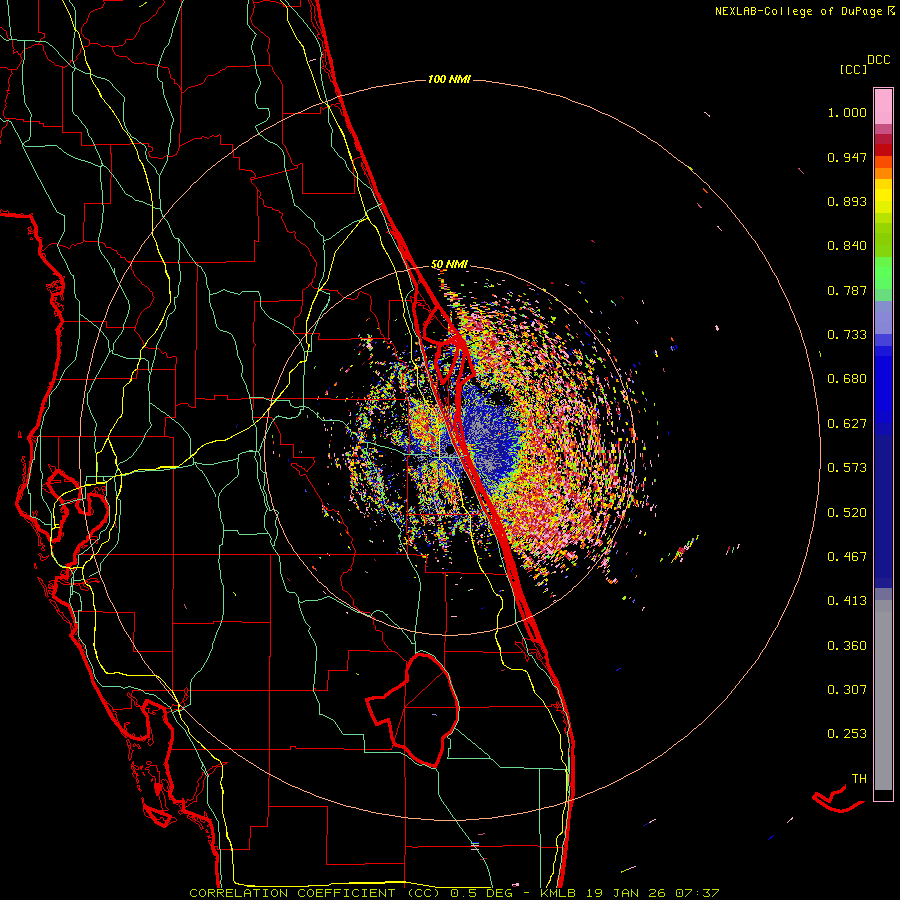Click the NEXLAB-College of DuPage title text

(x=798, y=11)
